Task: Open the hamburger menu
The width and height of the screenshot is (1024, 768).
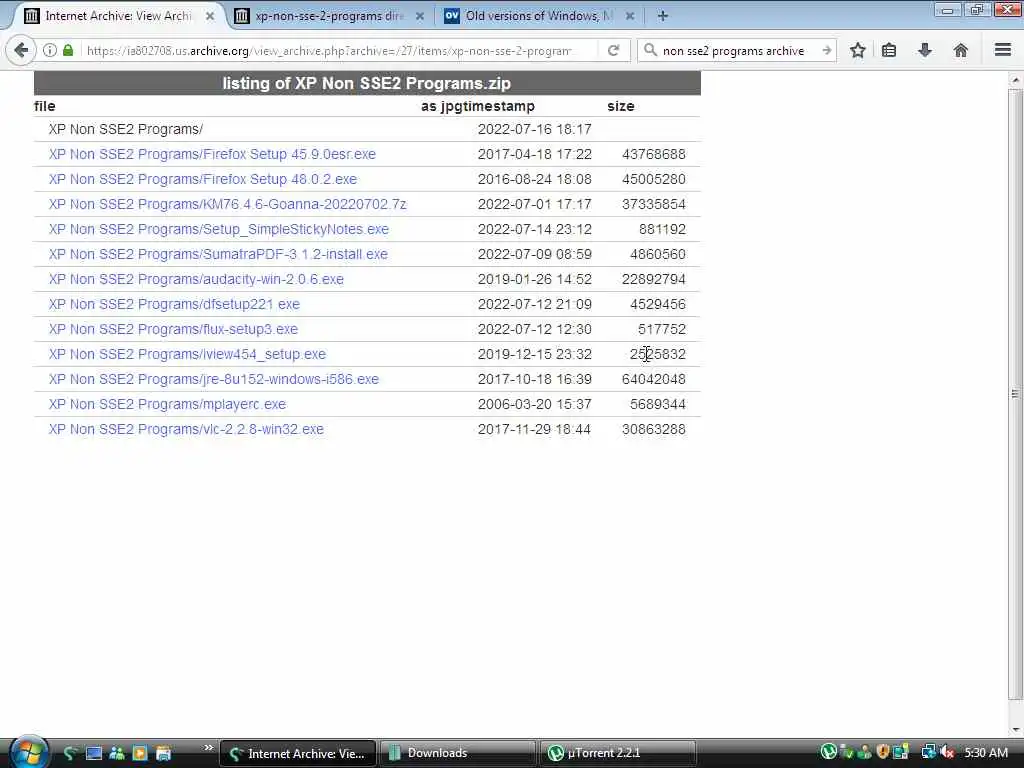Action: 1003,50
